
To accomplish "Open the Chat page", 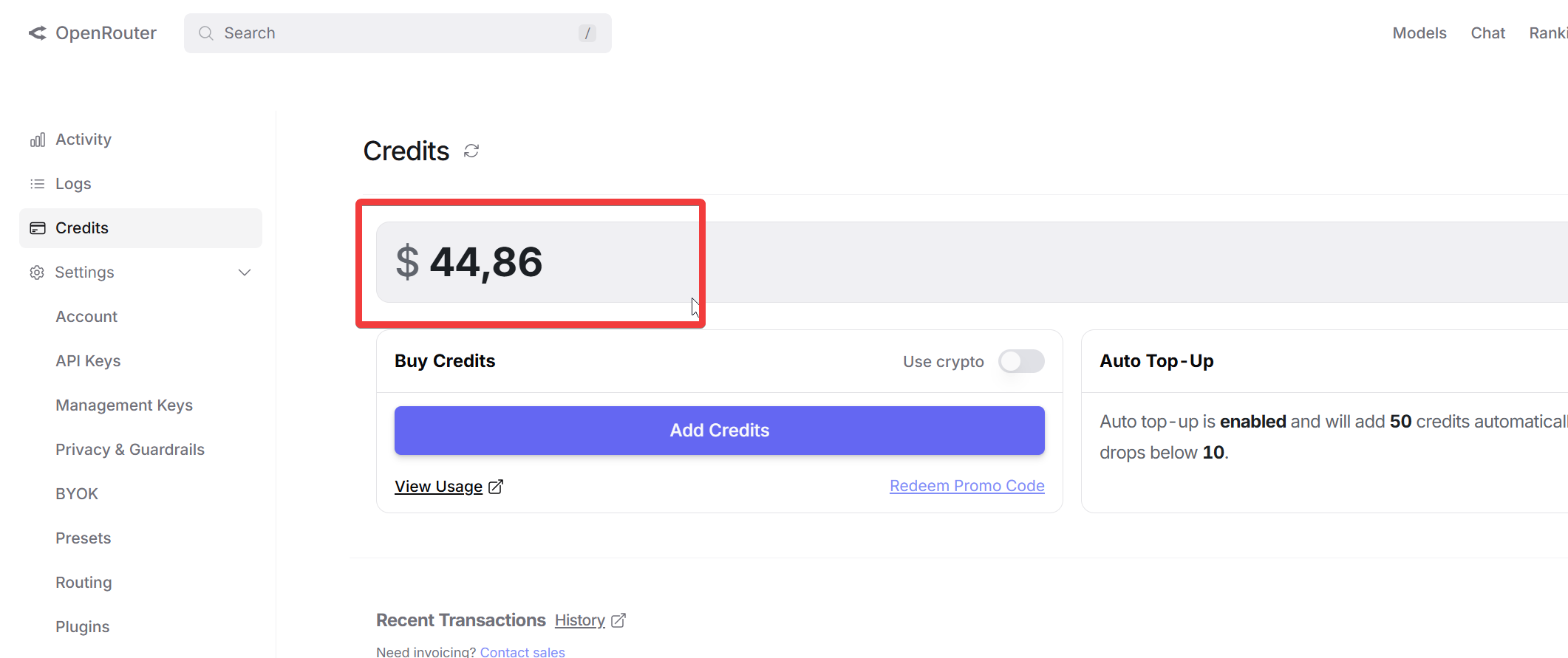I will (x=1487, y=33).
